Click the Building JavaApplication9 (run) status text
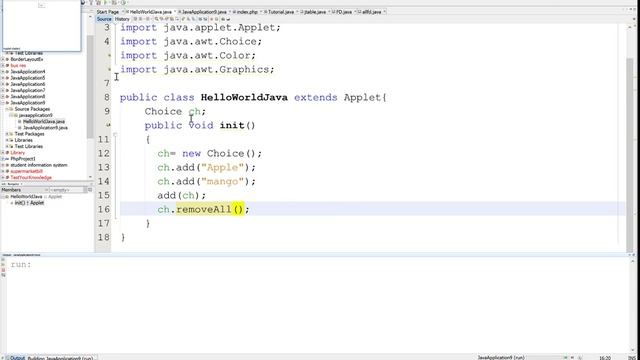This screenshot has height=360, width=640. tap(60, 358)
